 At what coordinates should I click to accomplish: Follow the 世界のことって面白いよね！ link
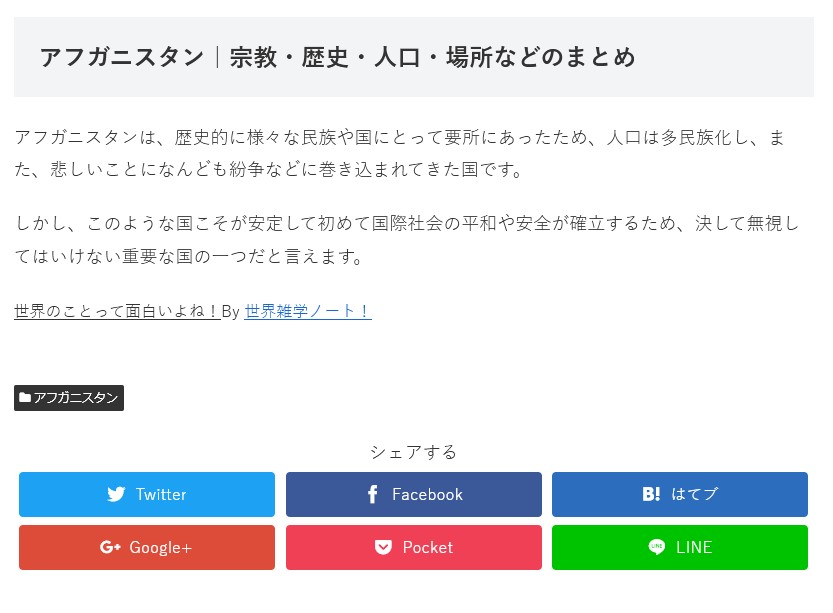(x=117, y=311)
